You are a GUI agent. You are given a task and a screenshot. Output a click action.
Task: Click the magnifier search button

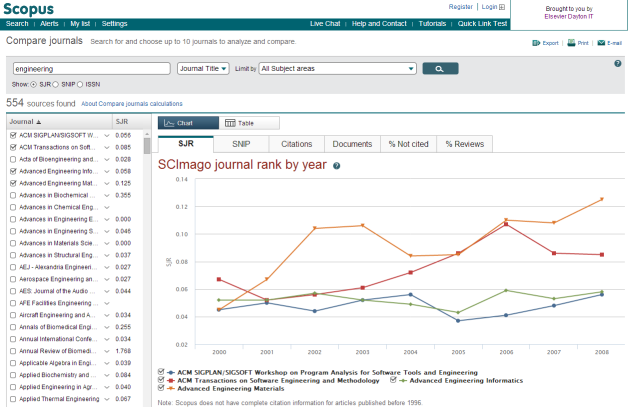[x=440, y=69]
